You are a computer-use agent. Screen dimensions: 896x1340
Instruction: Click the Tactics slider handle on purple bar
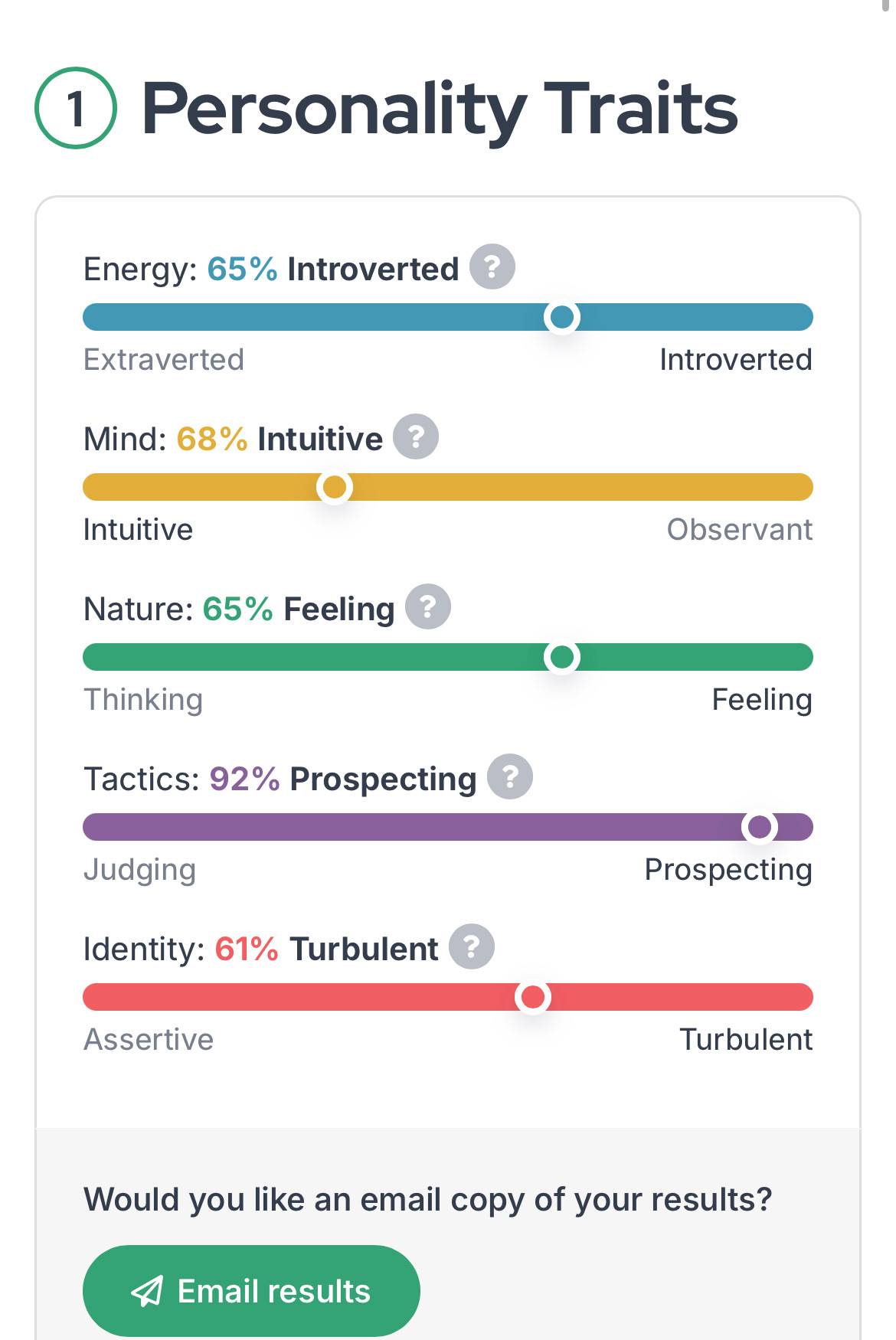click(x=760, y=827)
